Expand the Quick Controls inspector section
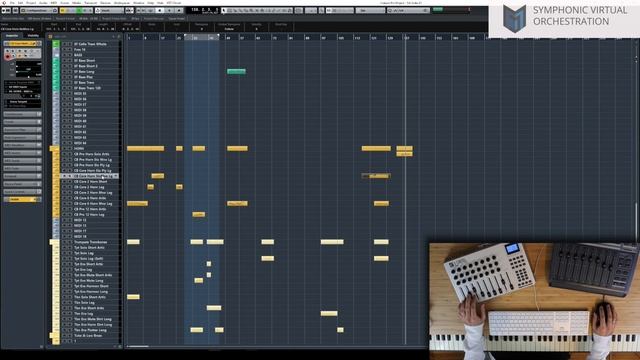This screenshot has height=360, width=640. [22, 192]
